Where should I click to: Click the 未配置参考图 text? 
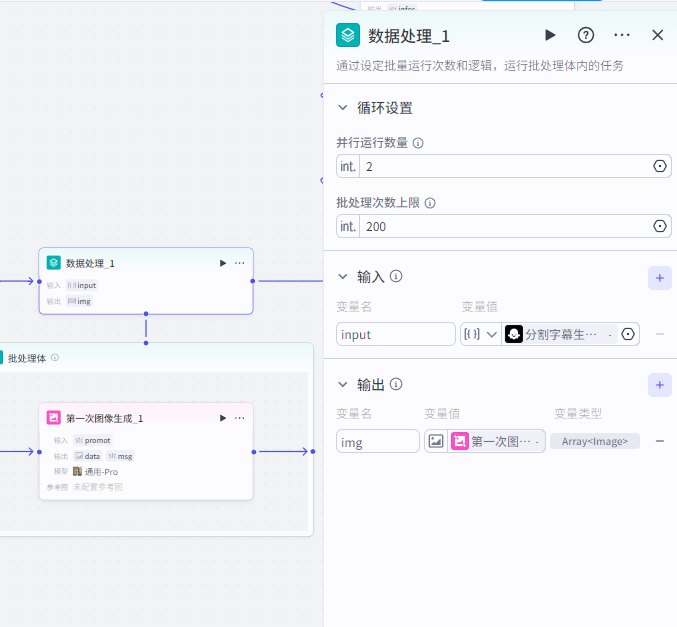pos(98,488)
